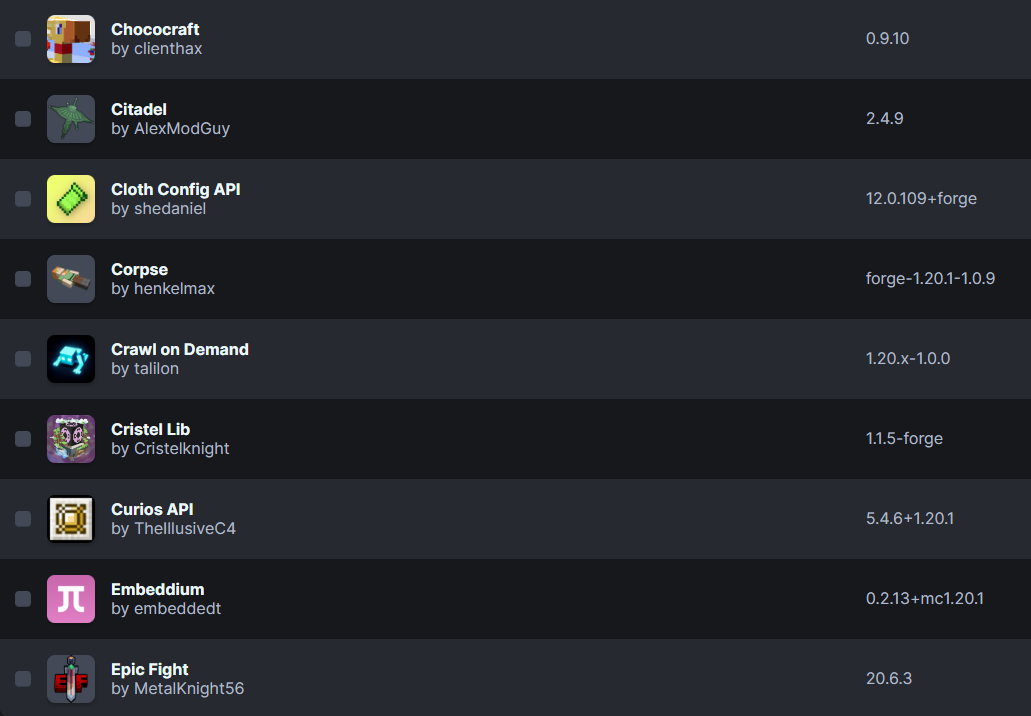1031x716 pixels.
Task: Click the Chococraft mod icon
Action: 71,39
